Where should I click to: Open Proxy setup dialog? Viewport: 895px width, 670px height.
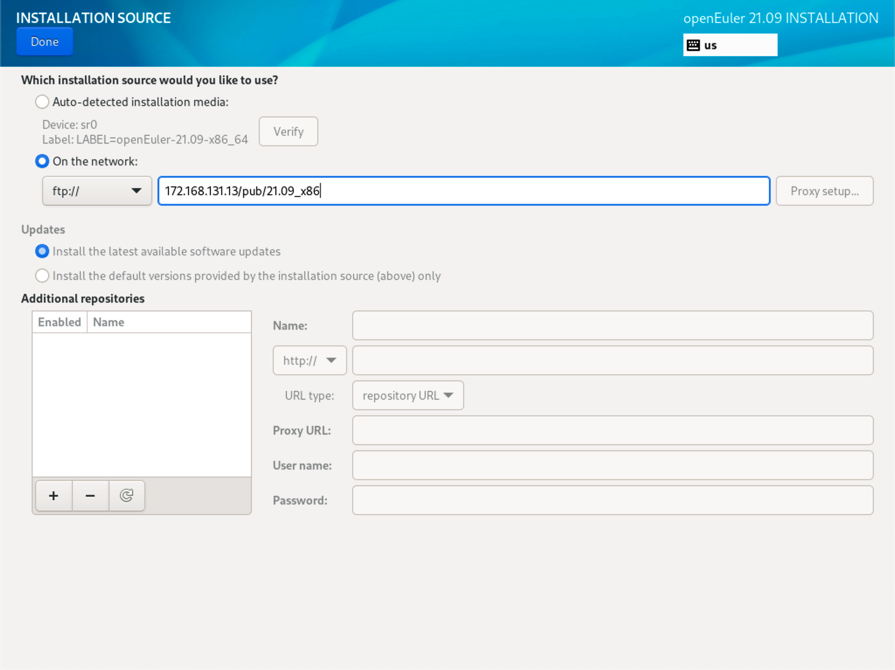824,191
